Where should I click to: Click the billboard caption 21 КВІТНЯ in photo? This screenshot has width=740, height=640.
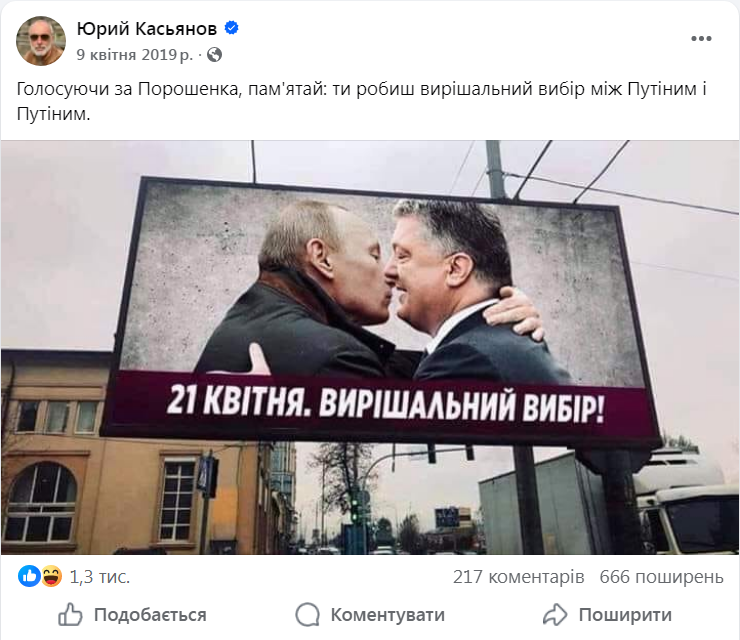pos(239,401)
